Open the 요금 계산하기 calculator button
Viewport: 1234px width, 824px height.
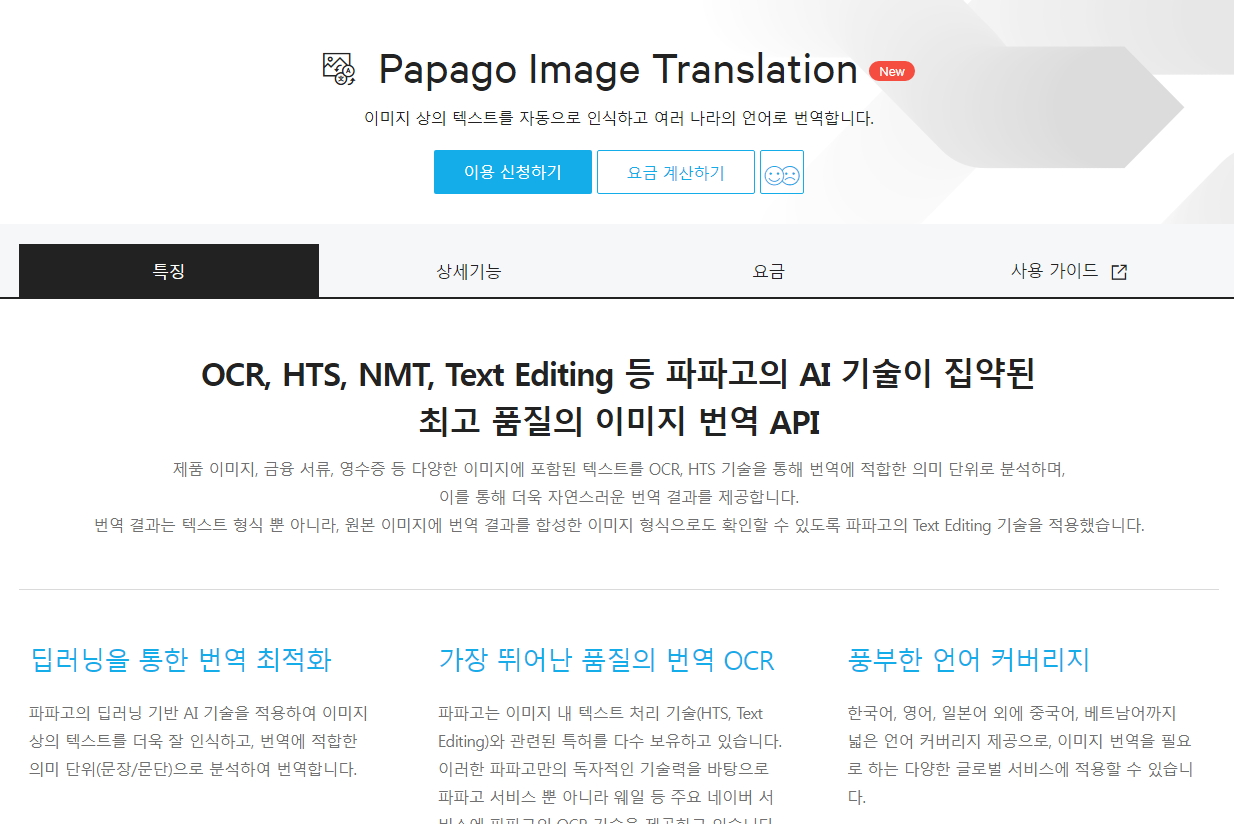(676, 172)
